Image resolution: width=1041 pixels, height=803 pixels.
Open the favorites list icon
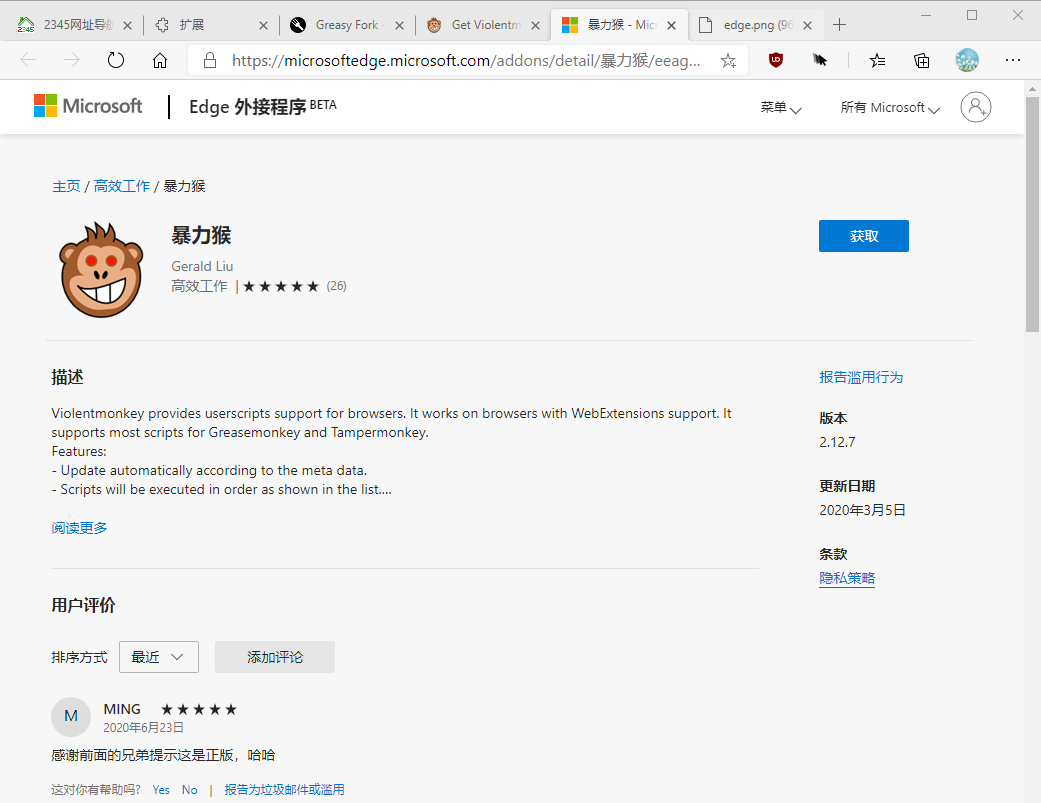pyautogui.click(x=877, y=60)
